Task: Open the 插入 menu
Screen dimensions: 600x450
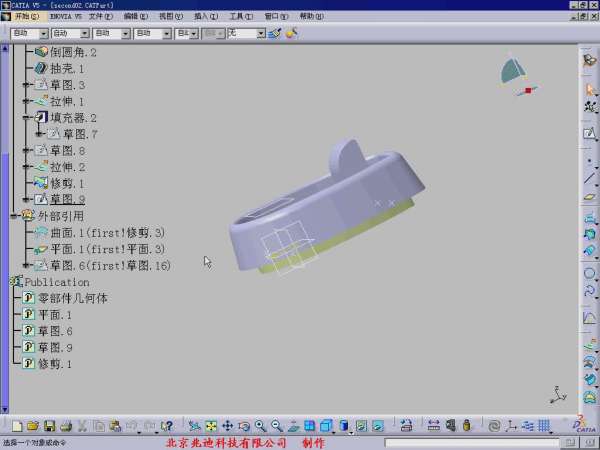Action: click(x=204, y=17)
